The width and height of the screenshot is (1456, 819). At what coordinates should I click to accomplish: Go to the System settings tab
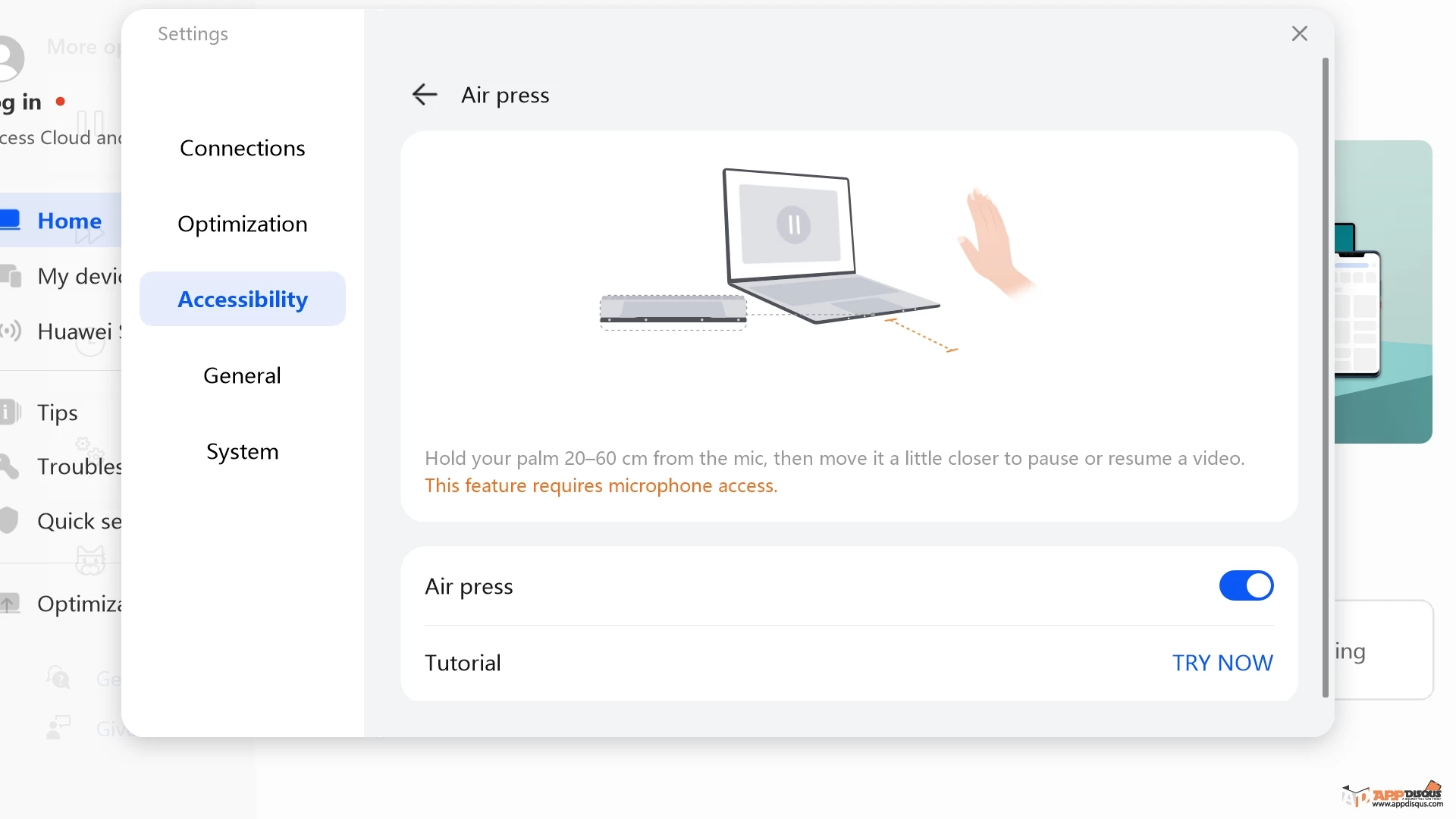(x=242, y=451)
